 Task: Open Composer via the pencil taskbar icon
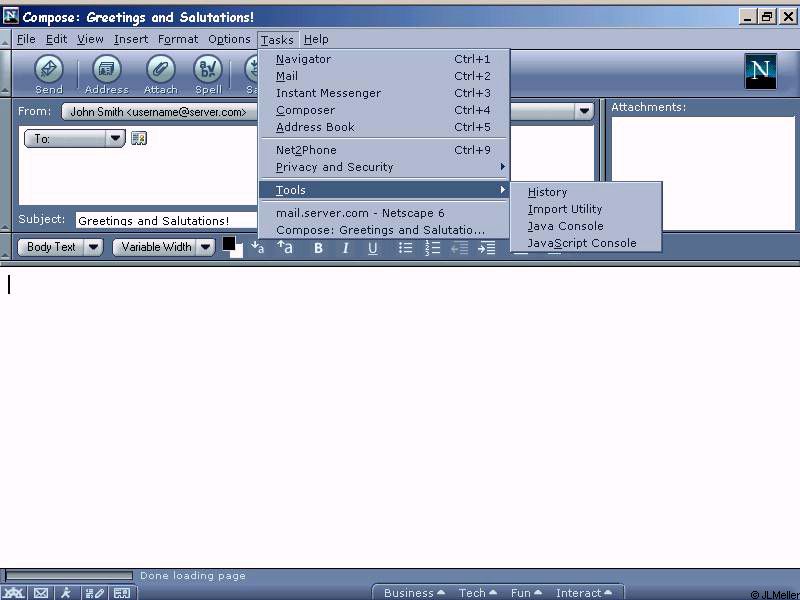click(x=94, y=593)
